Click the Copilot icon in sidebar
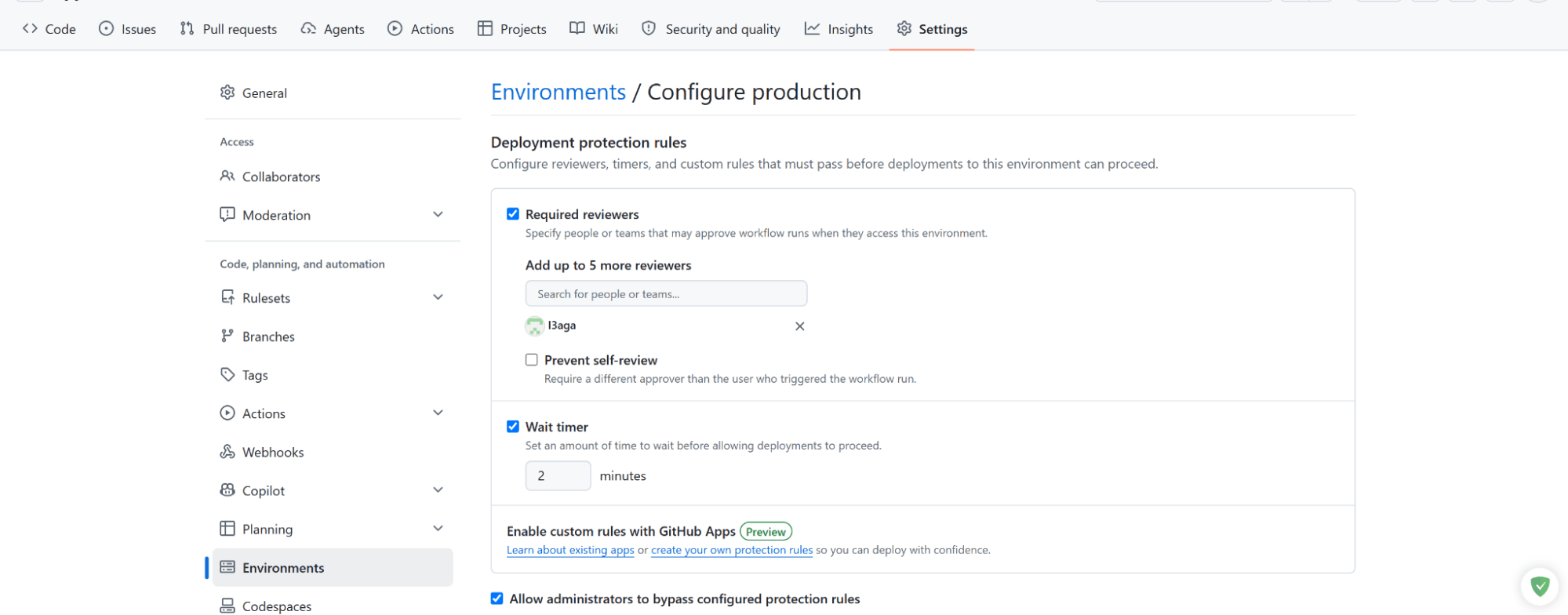1568x615 pixels. (227, 490)
